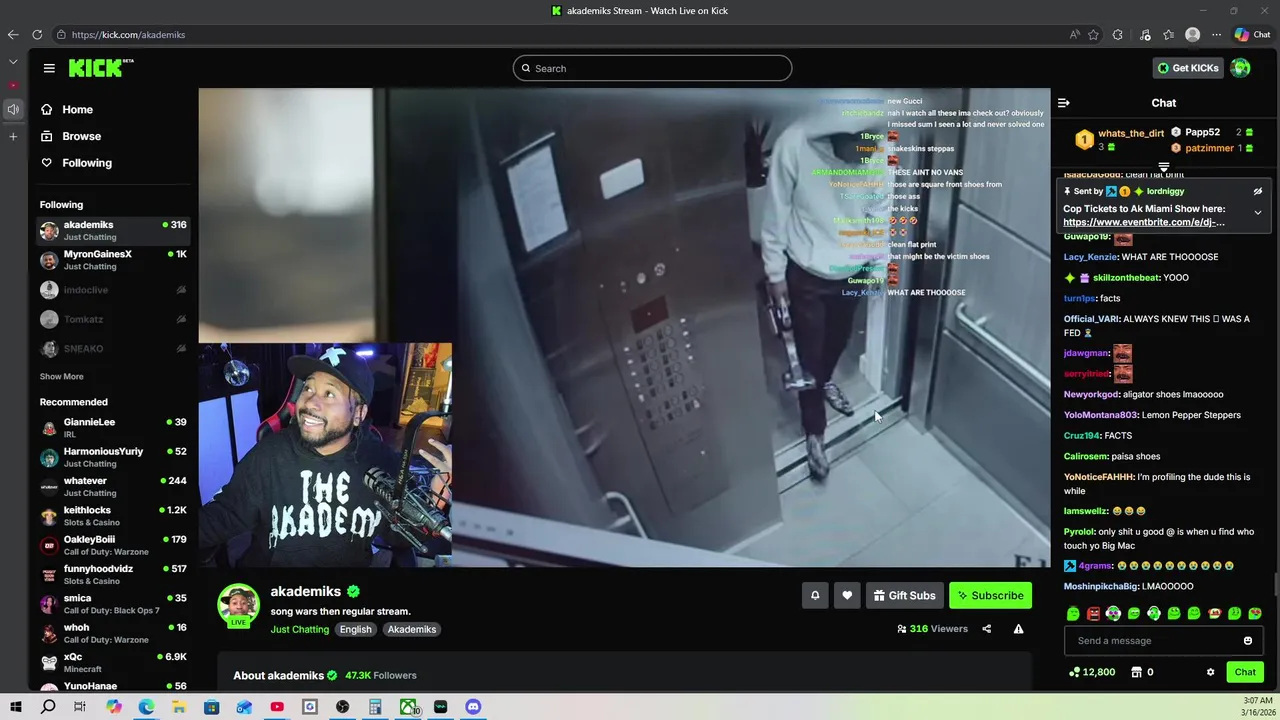Viewport: 1280px width, 720px height.
Task: Click the share stream icon
Action: point(986,629)
